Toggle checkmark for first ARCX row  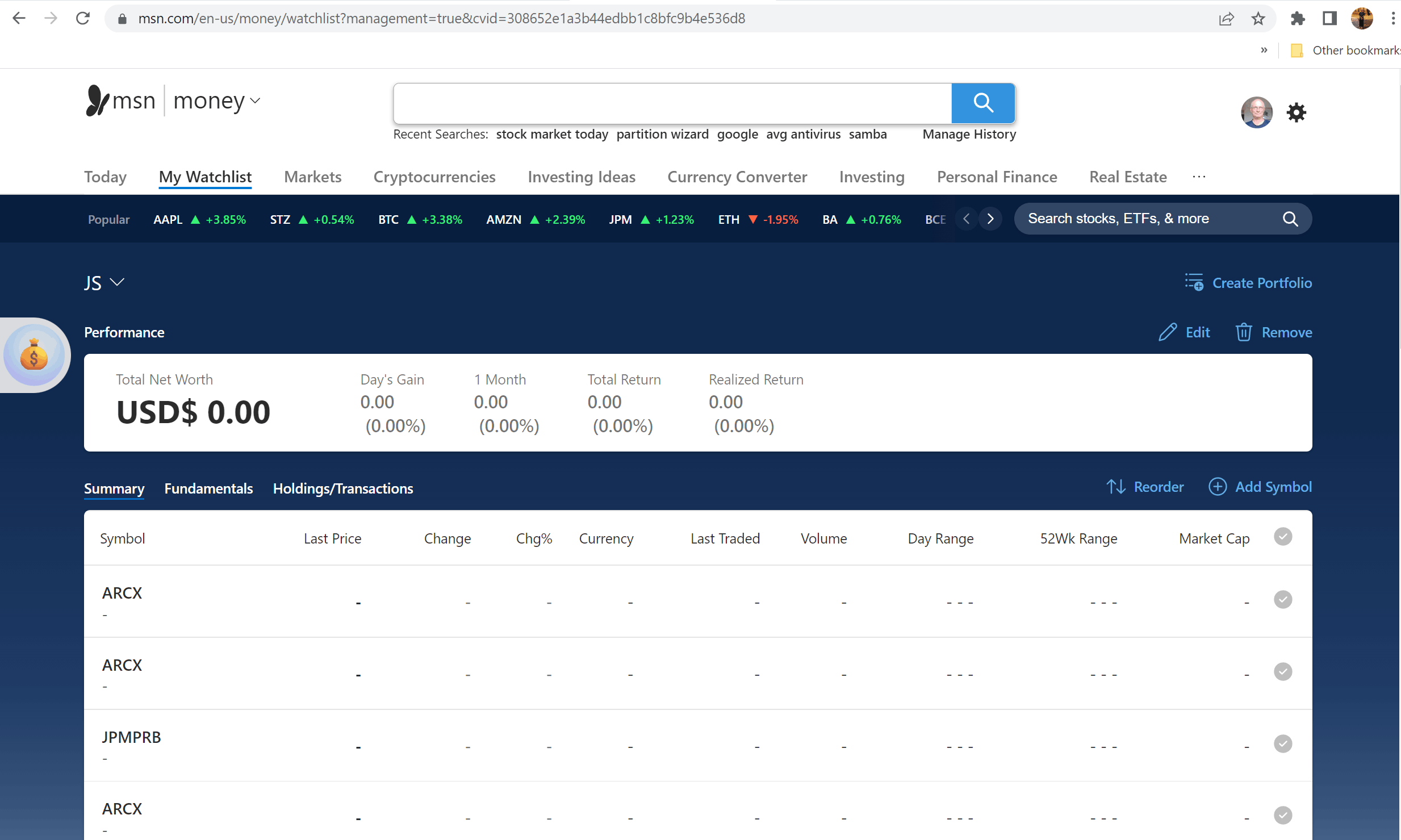[1283, 600]
